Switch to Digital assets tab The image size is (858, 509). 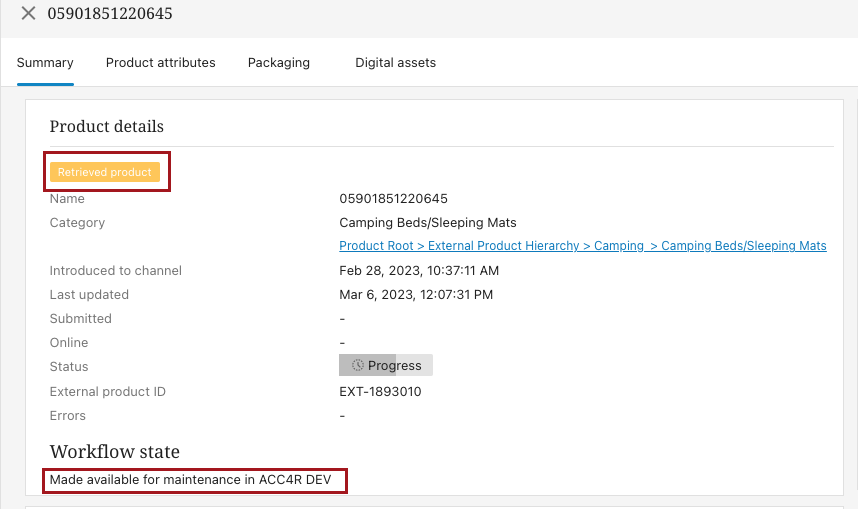coord(395,62)
